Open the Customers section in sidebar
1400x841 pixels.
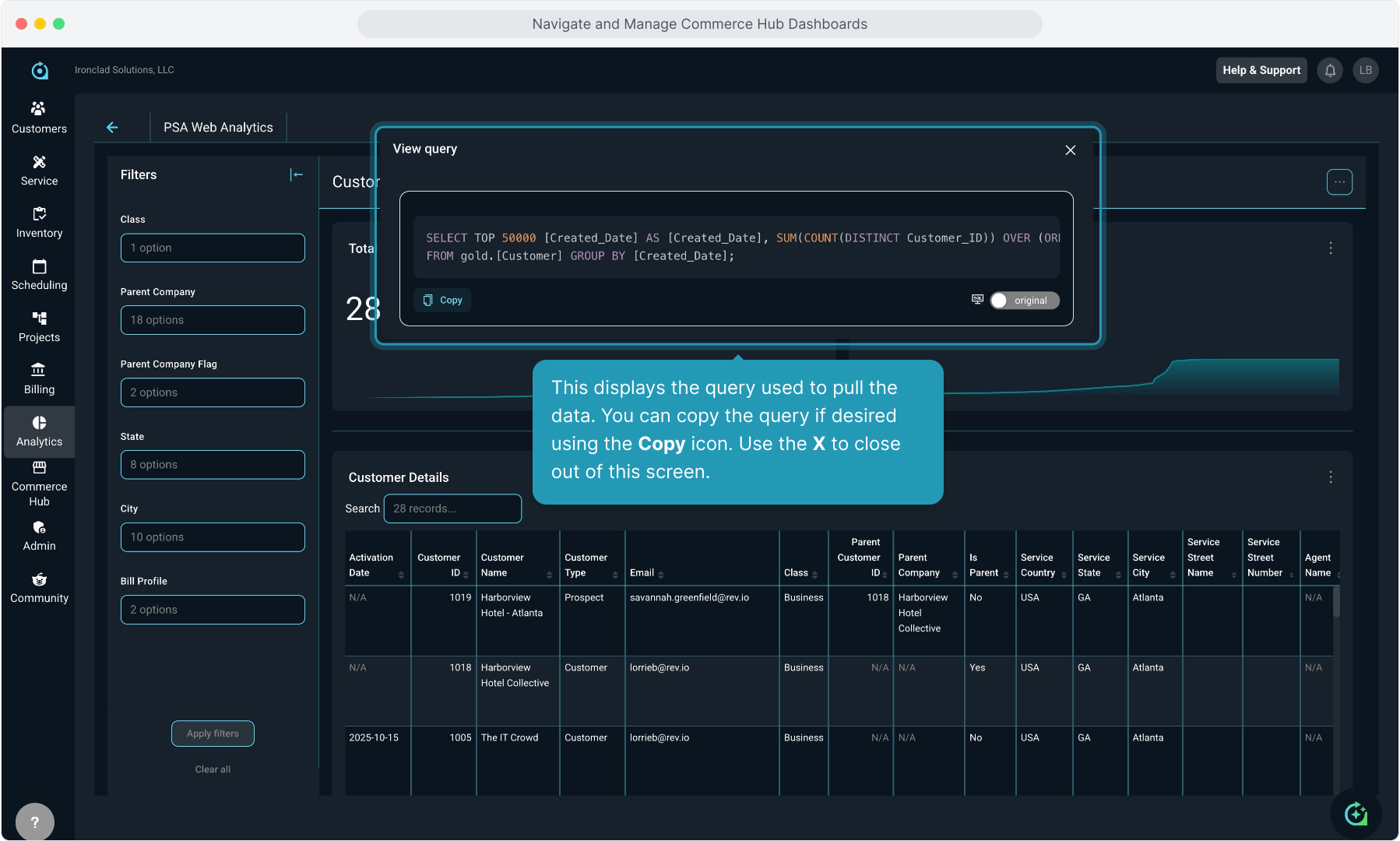[x=39, y=118]
